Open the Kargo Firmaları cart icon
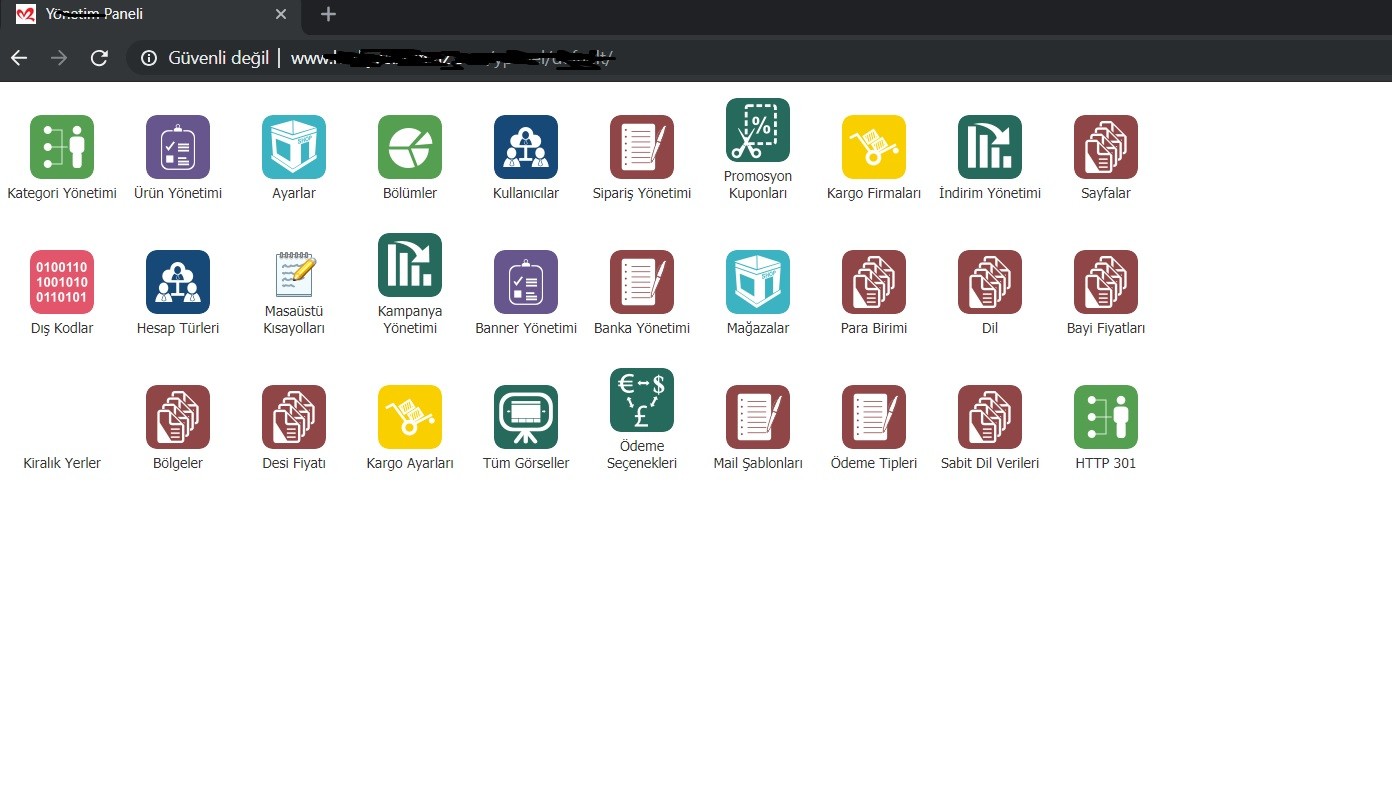This screenshot has width=1392, height=802. click(874, 147)
